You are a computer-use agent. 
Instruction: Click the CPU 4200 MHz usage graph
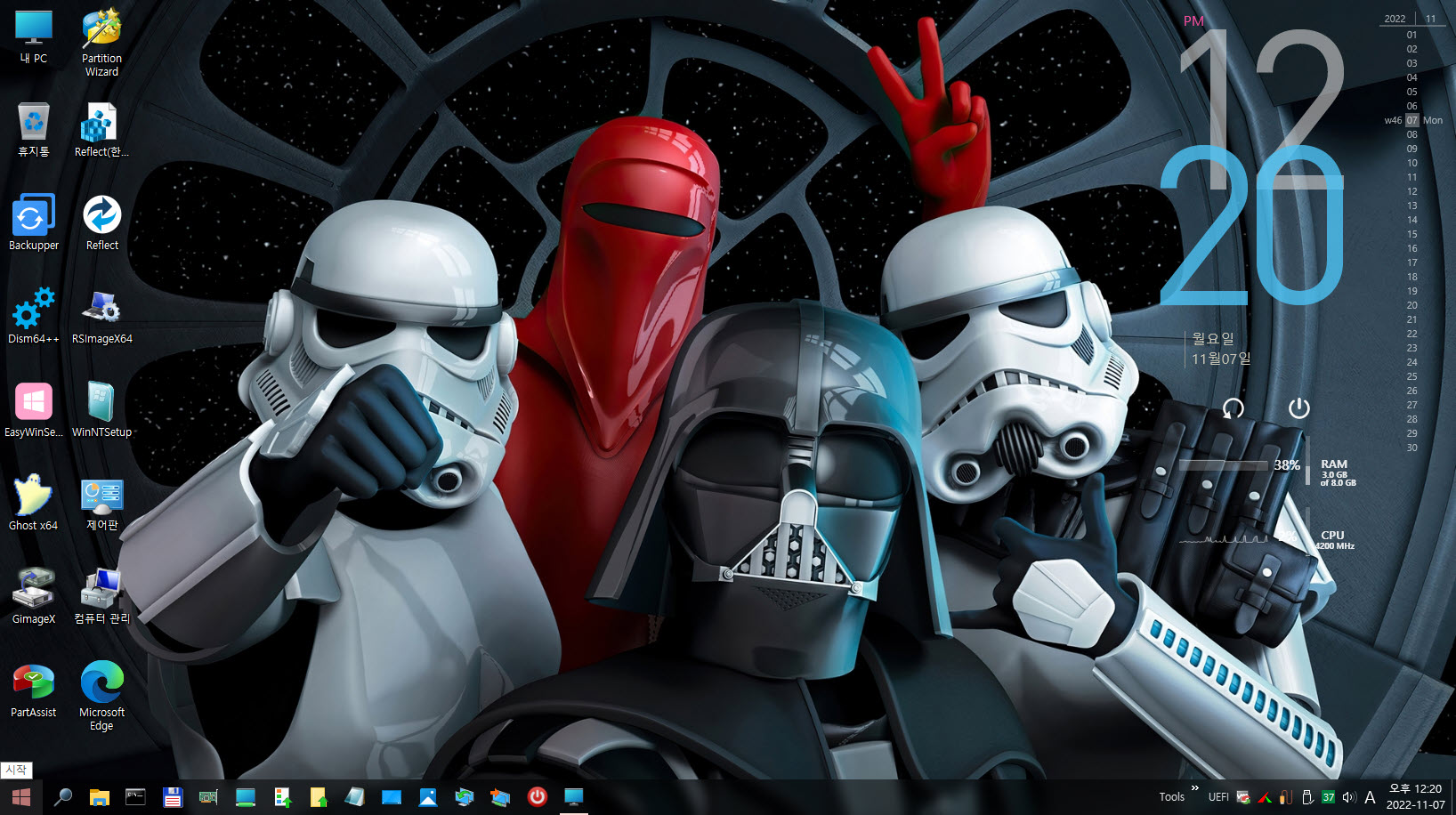[x=1224, y=537]
